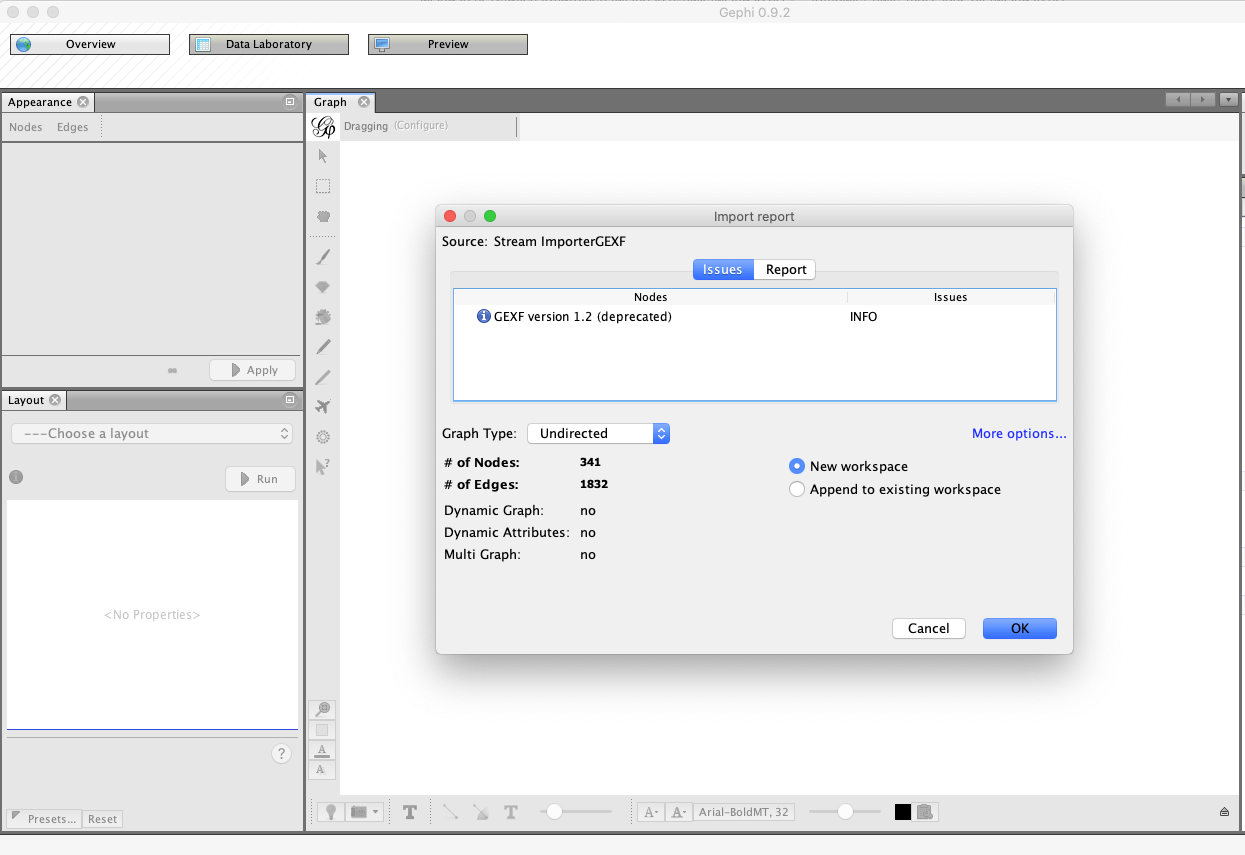This screenshot has height=855, width=1245.
Task: Adjust the edge weight scale slider
Action: pyautogui.click(x=576, y=812)
